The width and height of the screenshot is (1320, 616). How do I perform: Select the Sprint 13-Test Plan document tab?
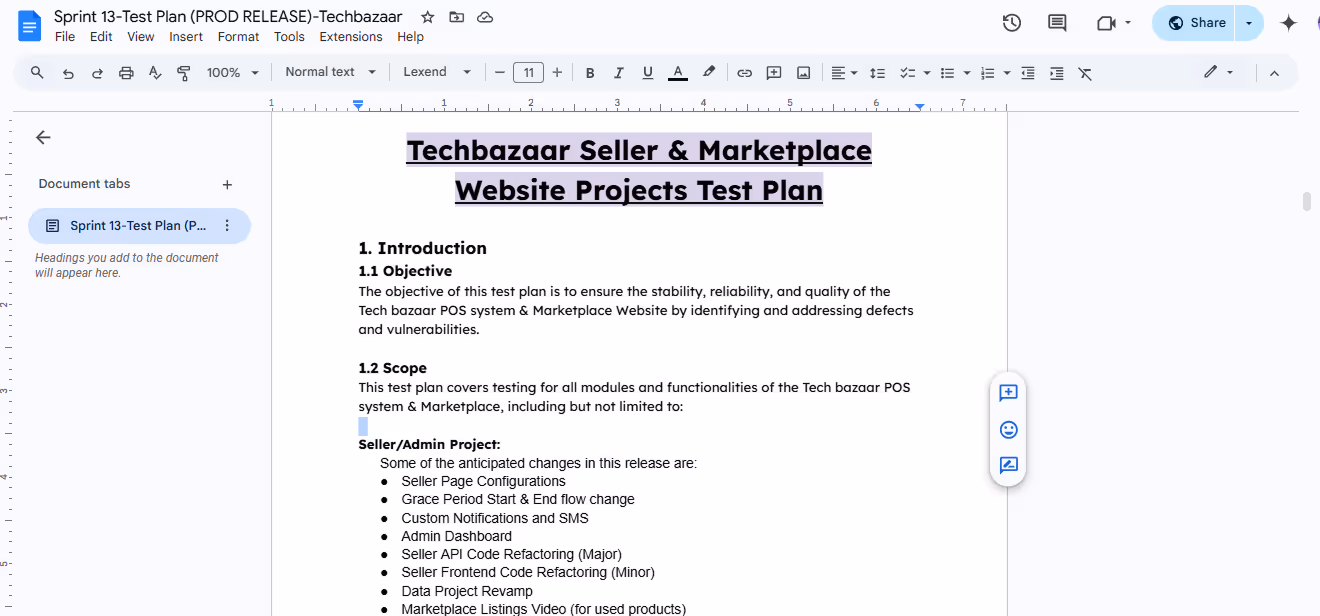tap(139, 226)
